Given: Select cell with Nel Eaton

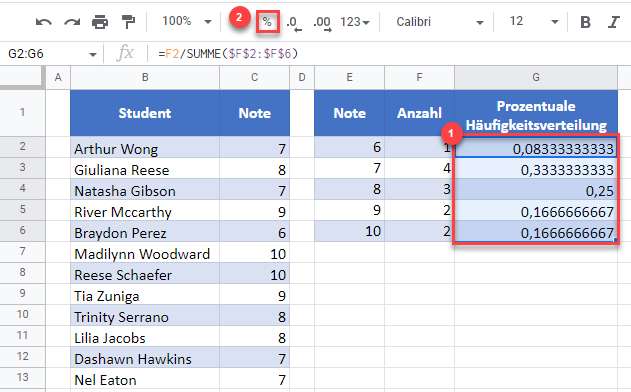Looking at the screenshot, I should 145,378.
